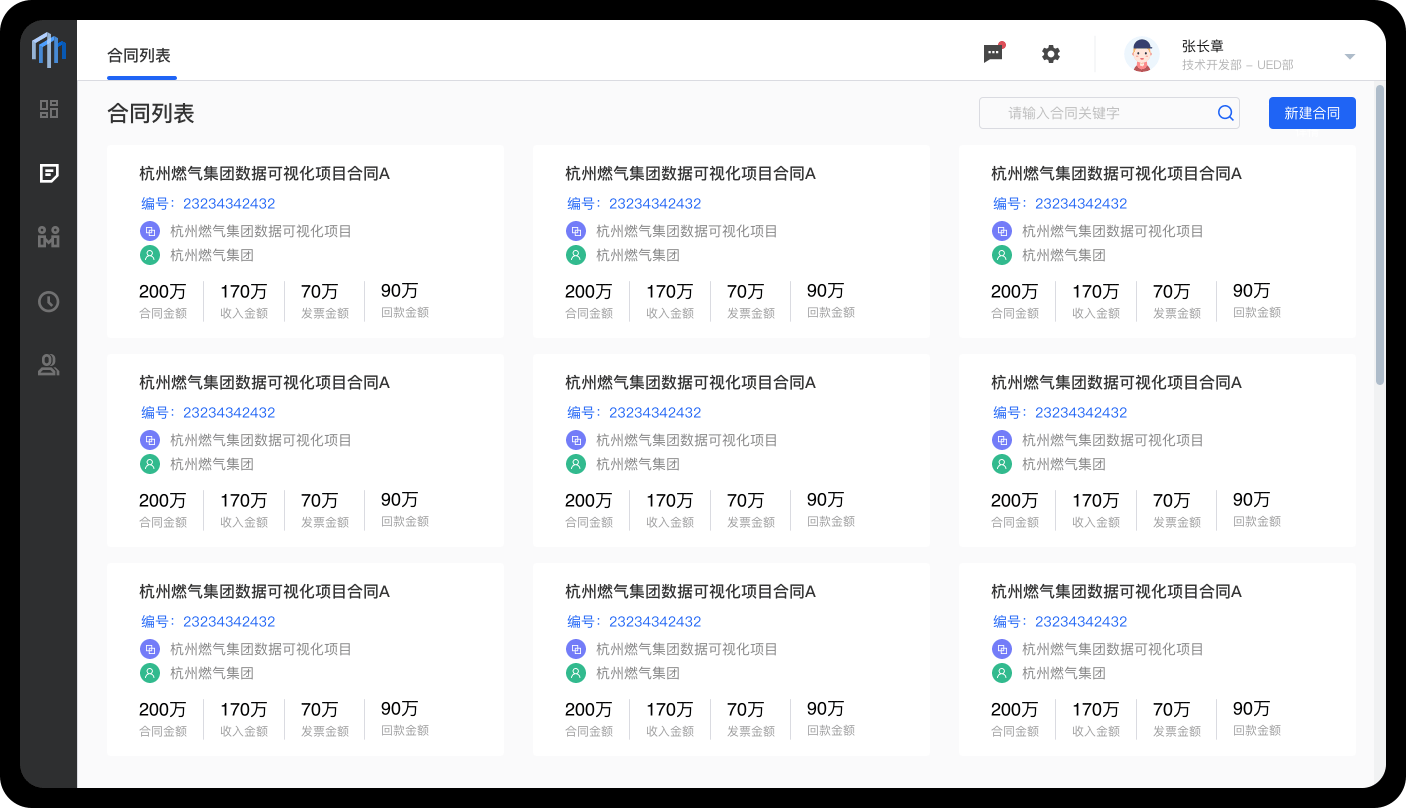Viewport: 1406px width, 808px height.
Task: Open the messages chat bubble icon
Action: [993, 54]
